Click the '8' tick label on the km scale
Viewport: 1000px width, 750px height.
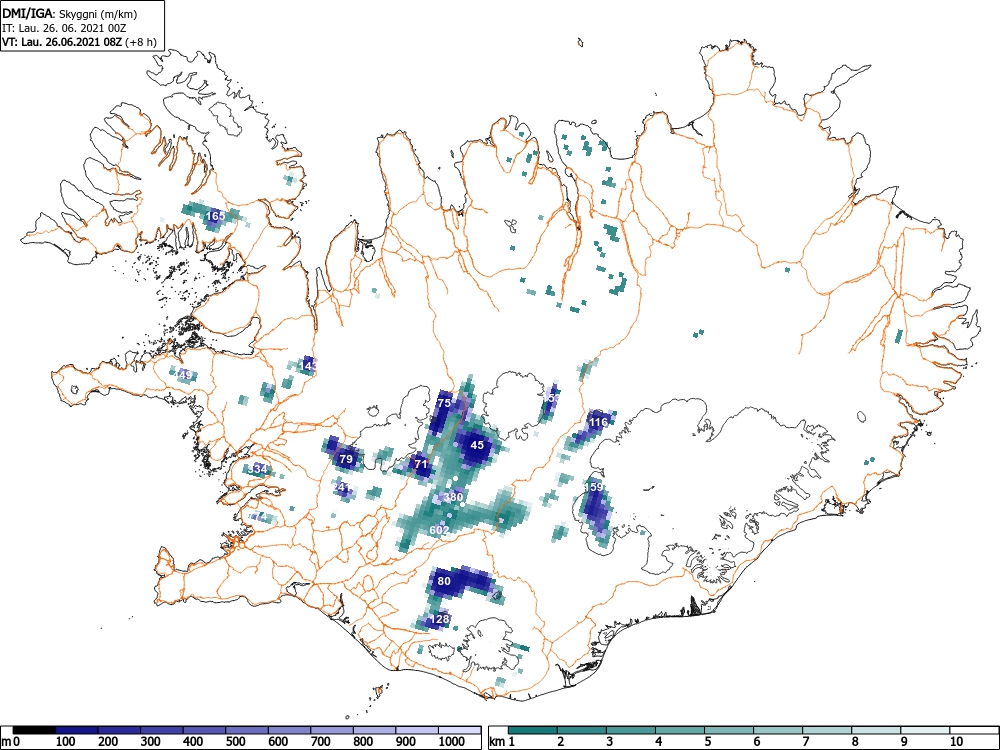854,741
